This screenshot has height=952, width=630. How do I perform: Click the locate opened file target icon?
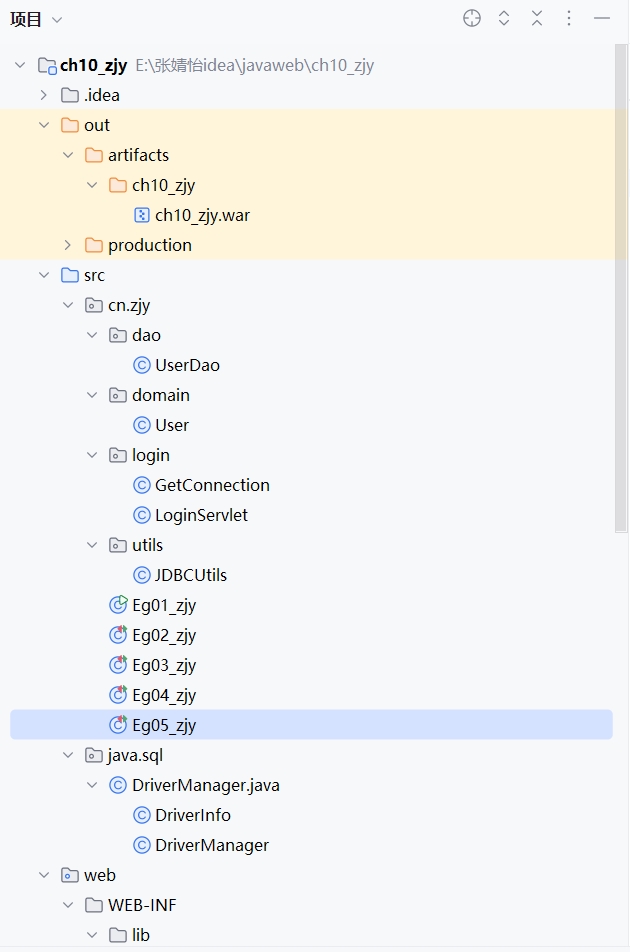click(472, 18)
